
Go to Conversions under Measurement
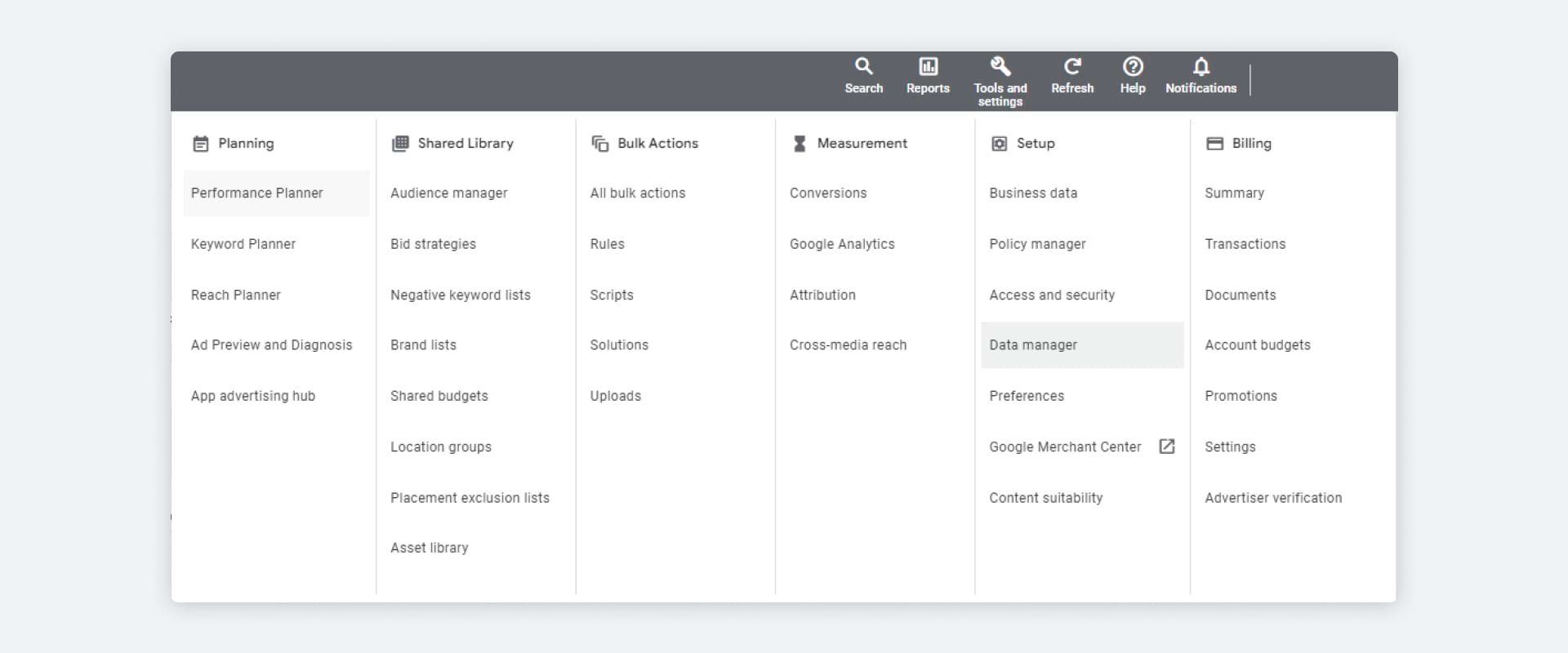[828, 193]
